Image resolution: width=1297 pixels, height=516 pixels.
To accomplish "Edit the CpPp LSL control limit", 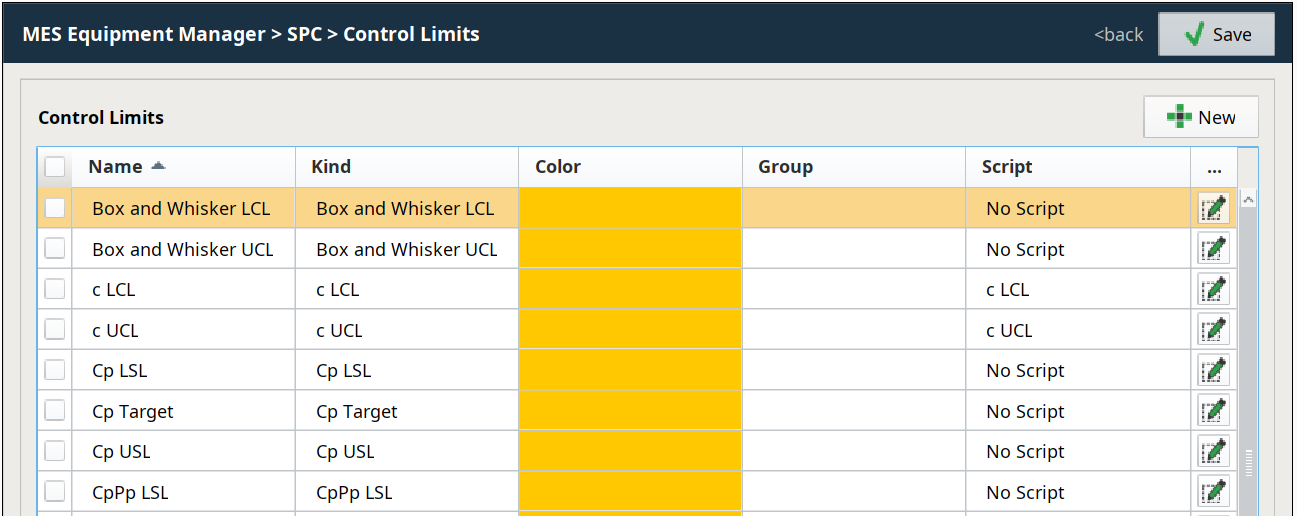I will tap(1213, 492).
